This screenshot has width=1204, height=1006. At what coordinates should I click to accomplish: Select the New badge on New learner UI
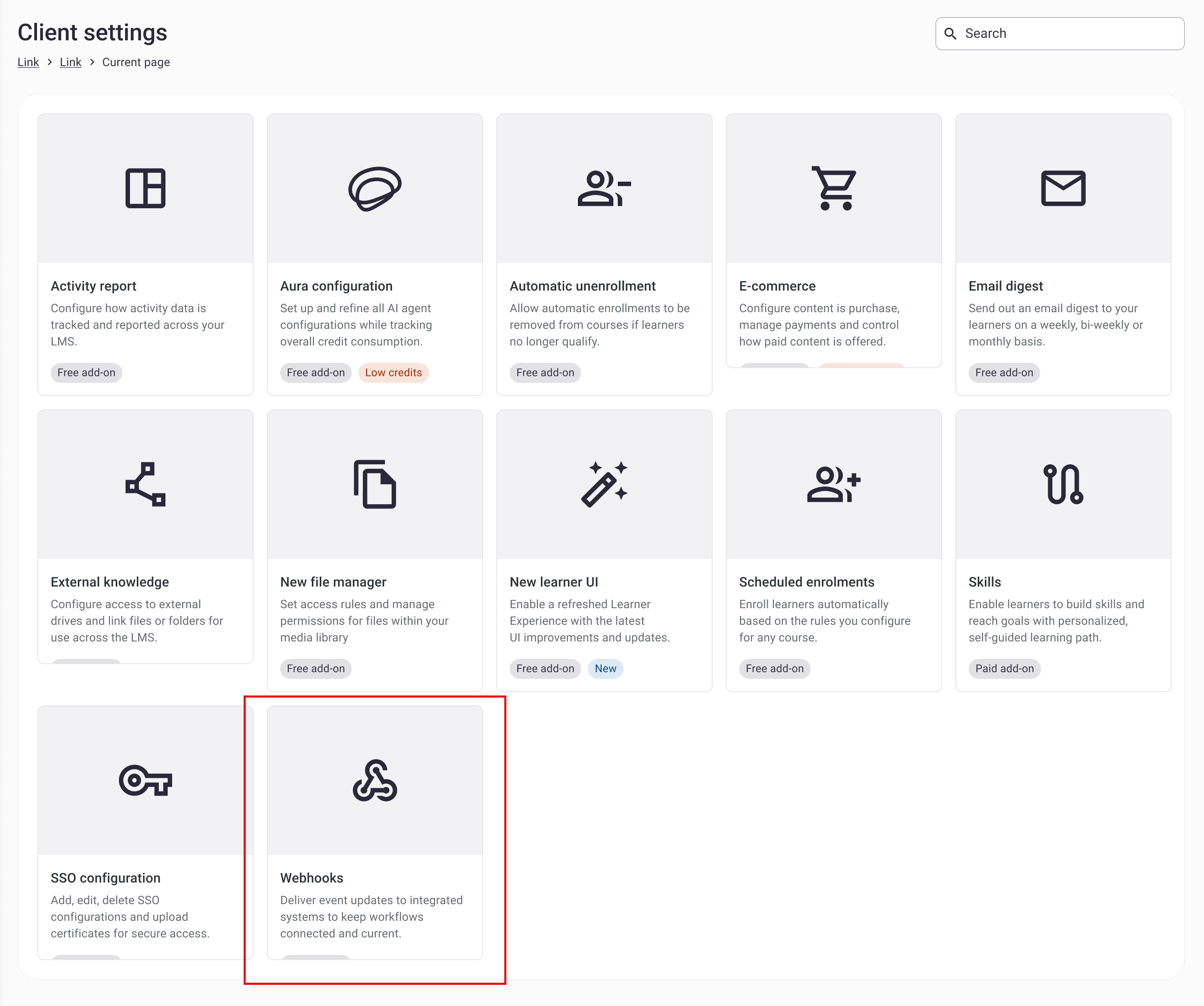pyautogui.click(x=605, y=668)
